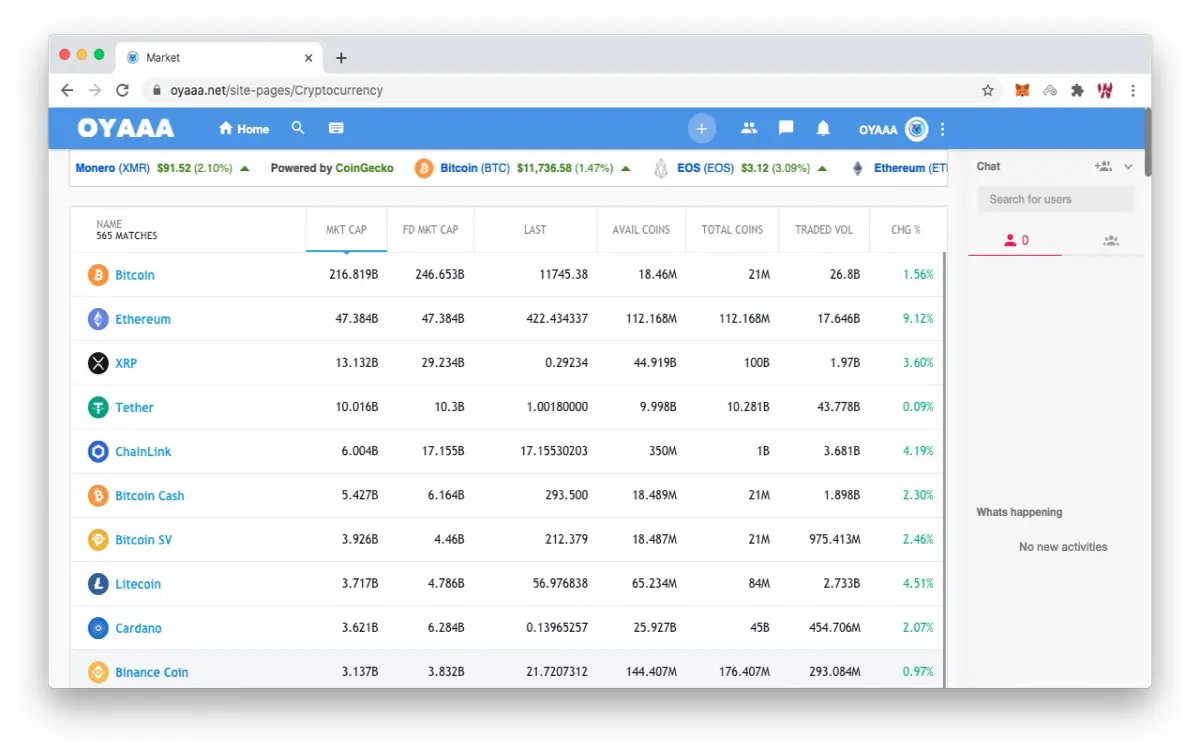
Task: Open the MetaMask fox extension
Action: click(x=1021, y=90)
